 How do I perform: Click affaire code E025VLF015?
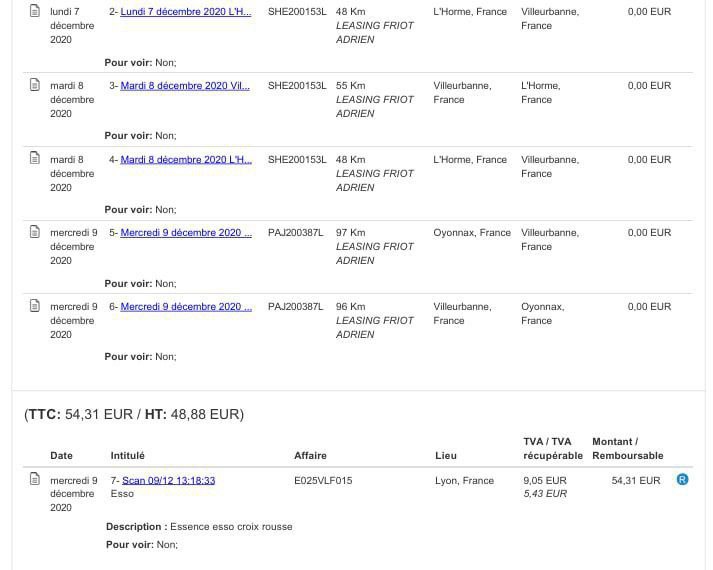click(x=323, y=480)
